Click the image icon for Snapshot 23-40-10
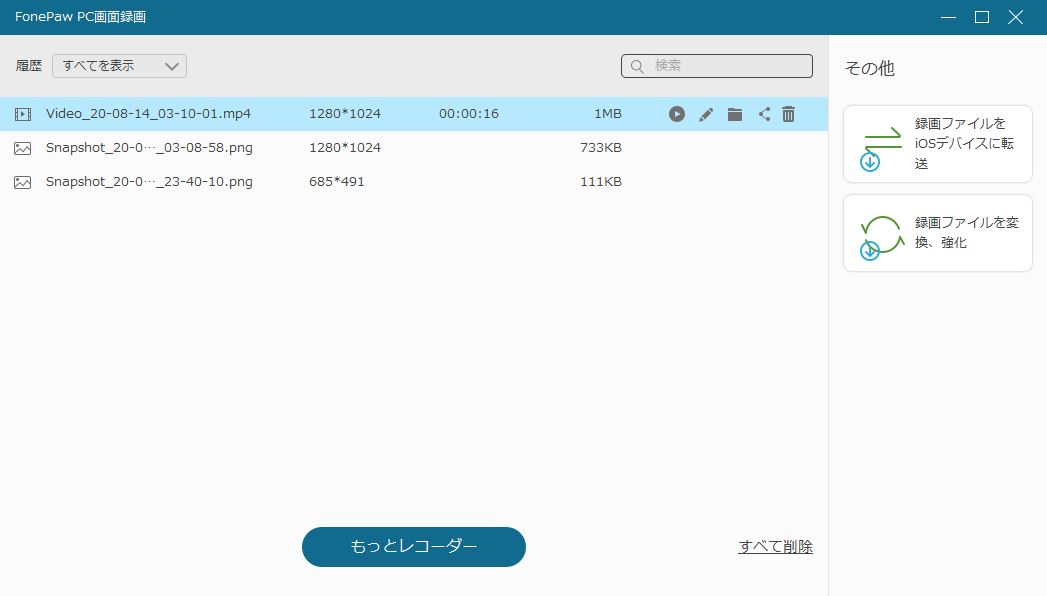1047x596 pixels. point(23,182)
